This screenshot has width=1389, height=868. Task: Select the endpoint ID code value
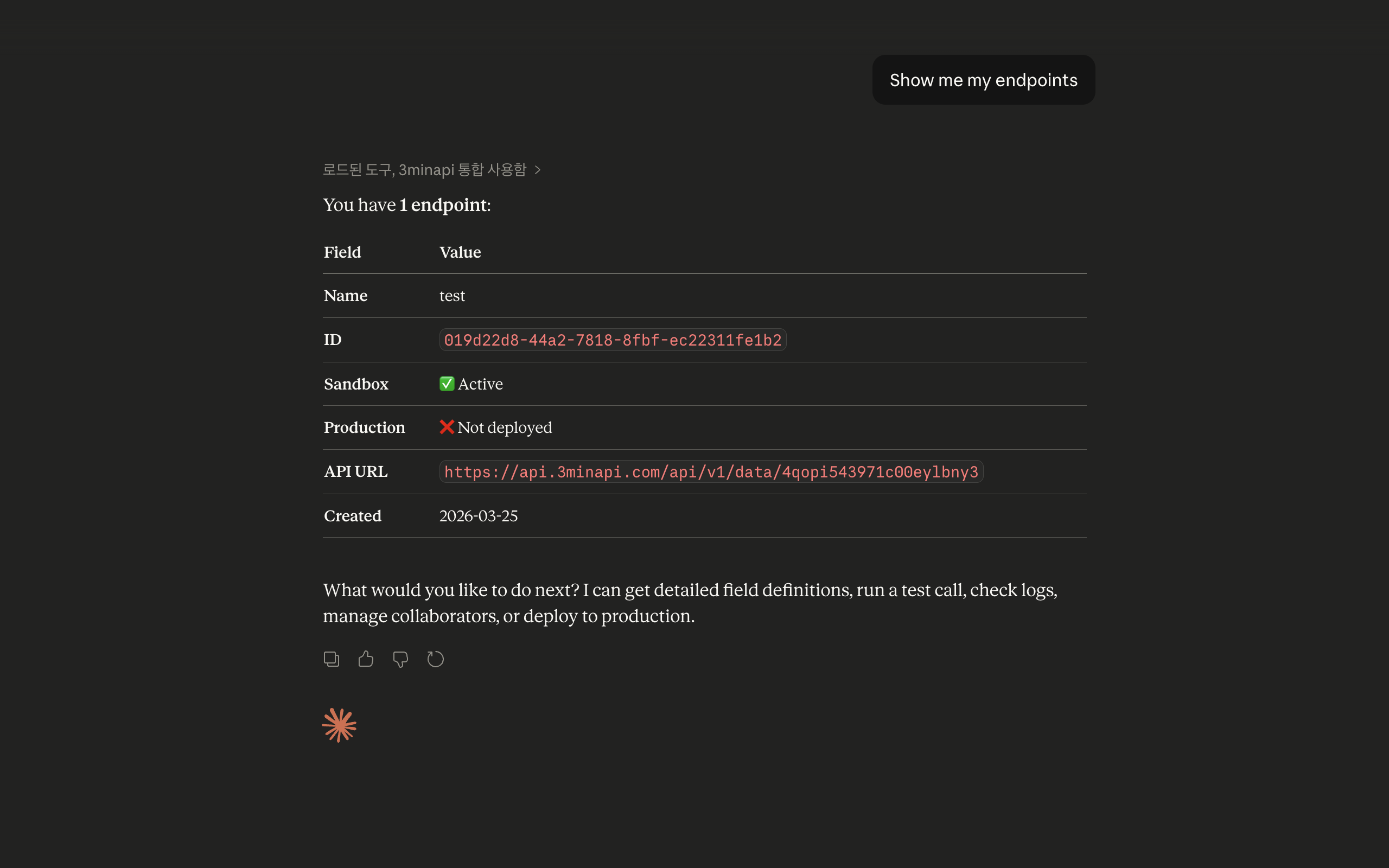(613, 339)
